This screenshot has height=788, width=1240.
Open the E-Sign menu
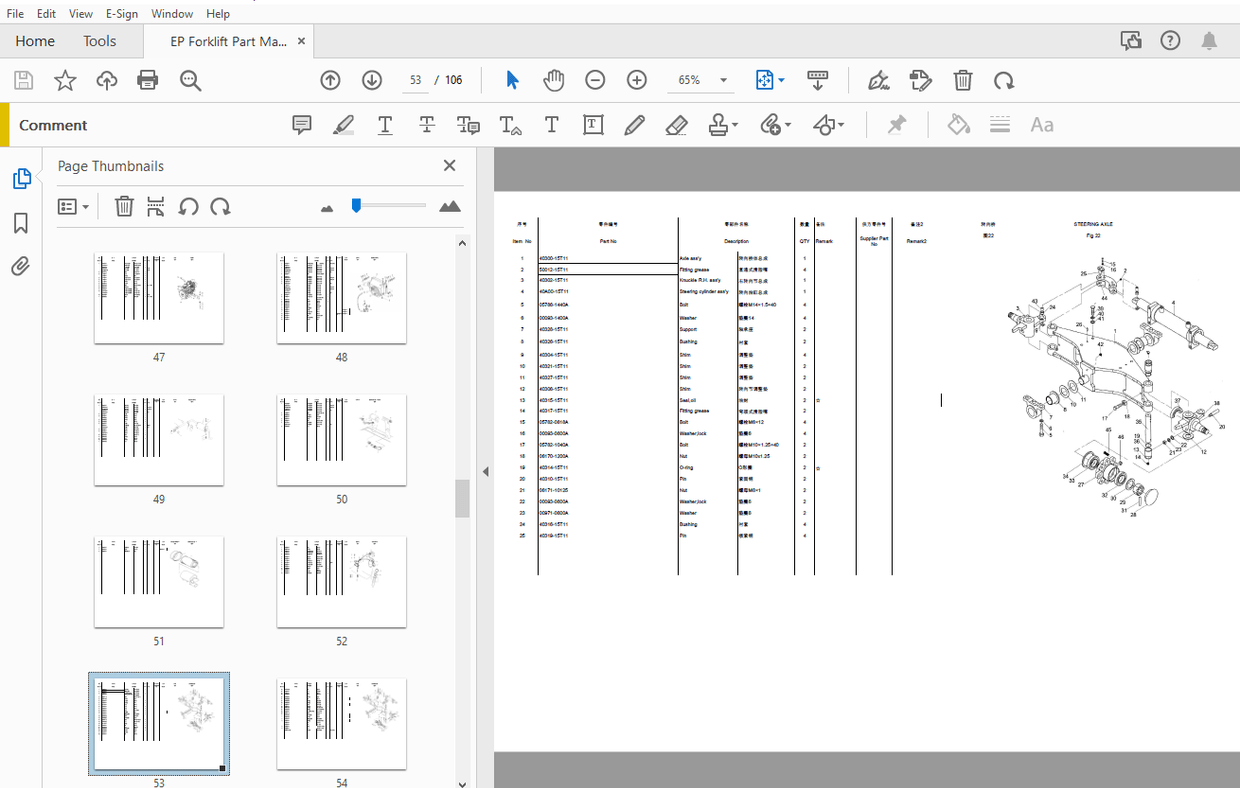(121, 14)
